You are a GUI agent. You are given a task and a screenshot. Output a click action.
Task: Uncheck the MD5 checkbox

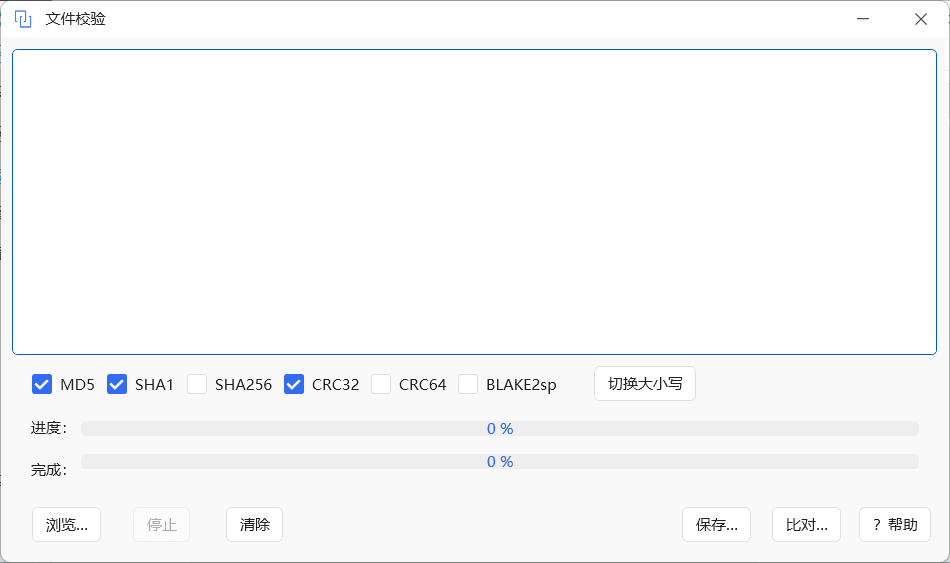click(42, 384)
